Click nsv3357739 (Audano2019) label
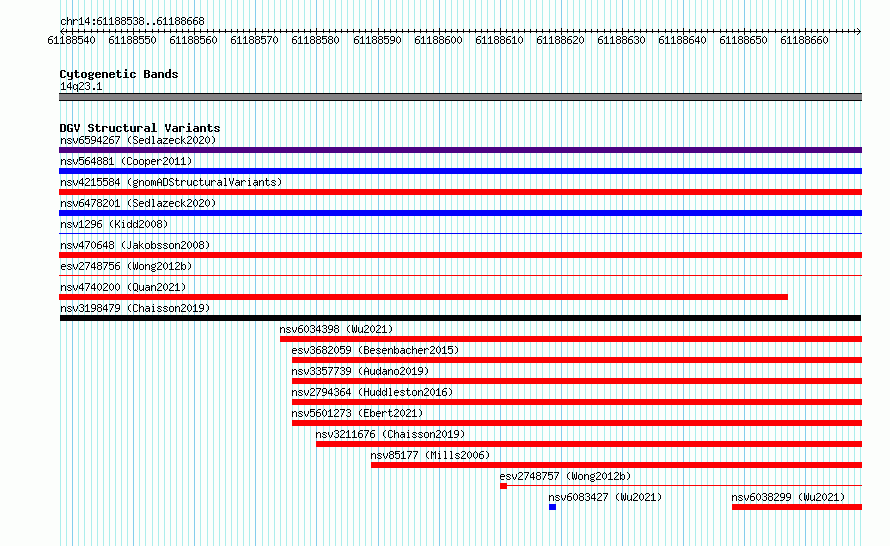 tap(360, 371)
